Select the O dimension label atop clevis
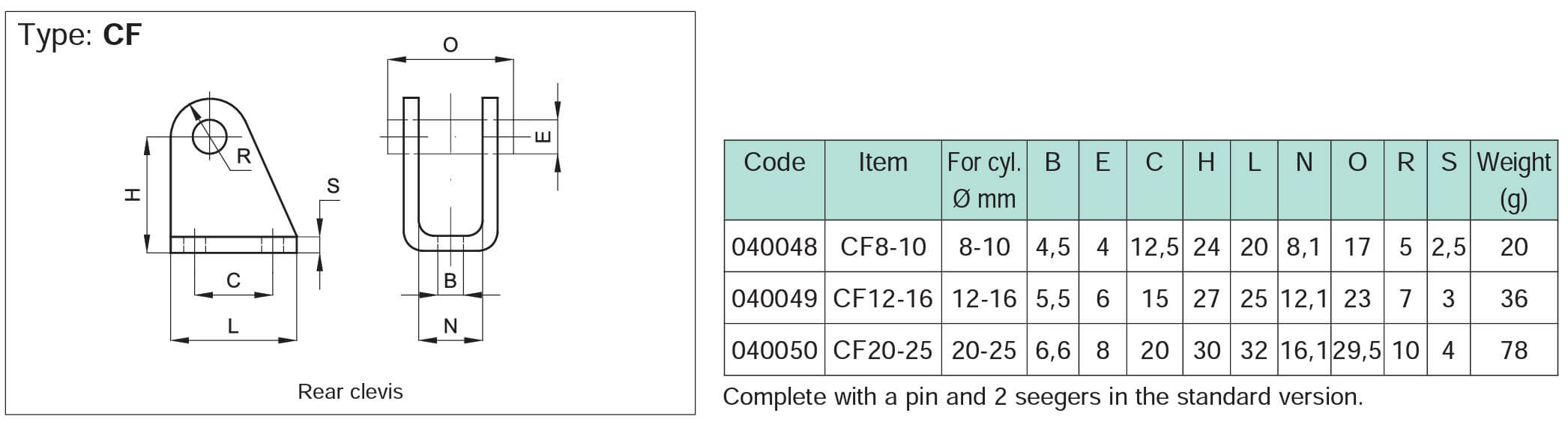This screenshot has width=1568, height=428. click(x=450, y=45)
